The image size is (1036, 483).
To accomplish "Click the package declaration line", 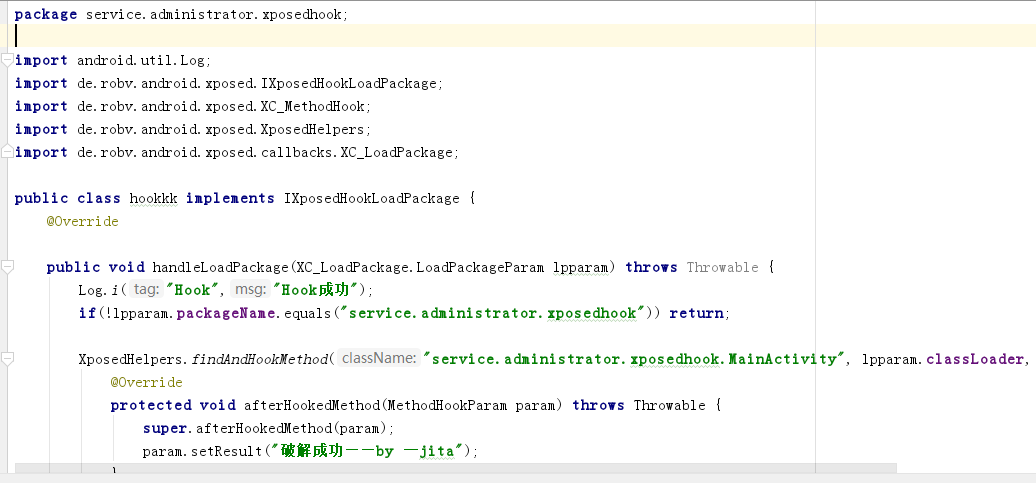I will click(181, 14).
